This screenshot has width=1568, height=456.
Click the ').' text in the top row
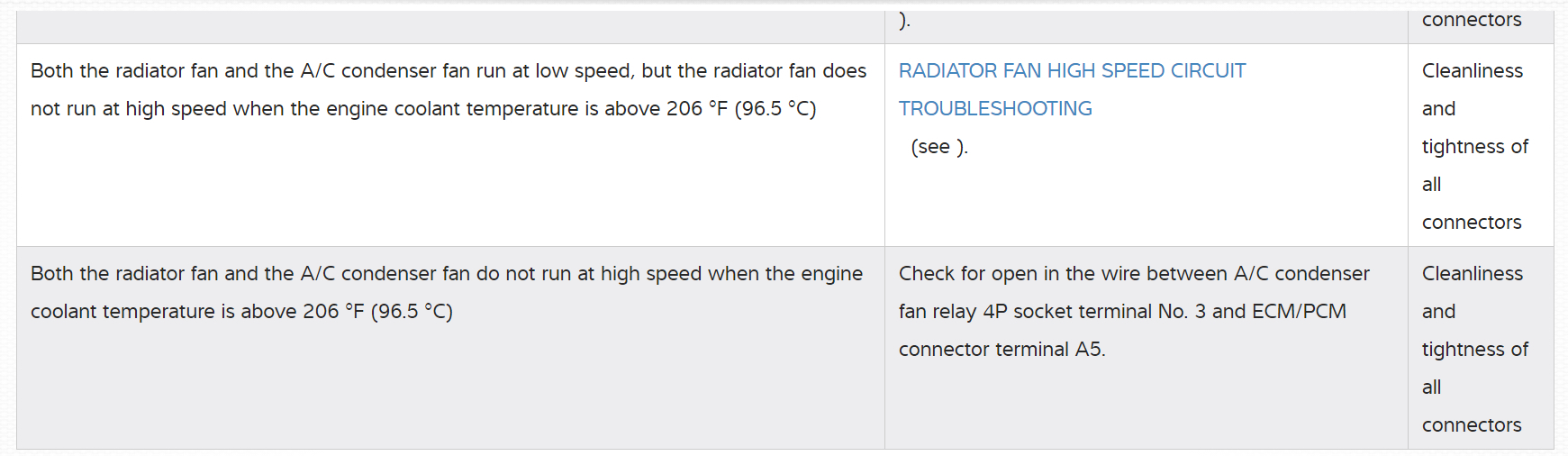905,20
